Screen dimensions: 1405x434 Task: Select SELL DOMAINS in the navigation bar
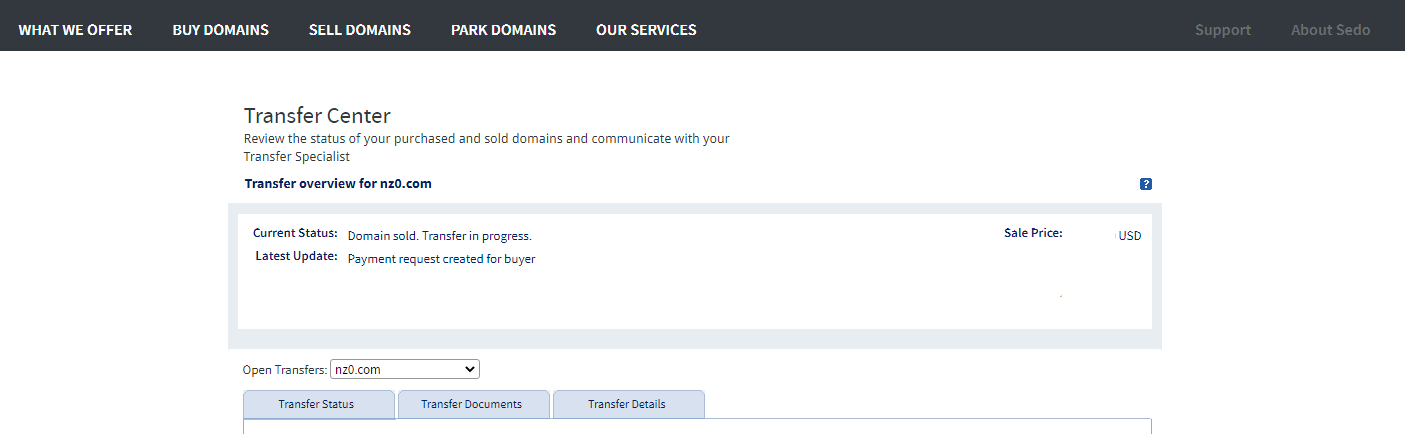[360, 30]
